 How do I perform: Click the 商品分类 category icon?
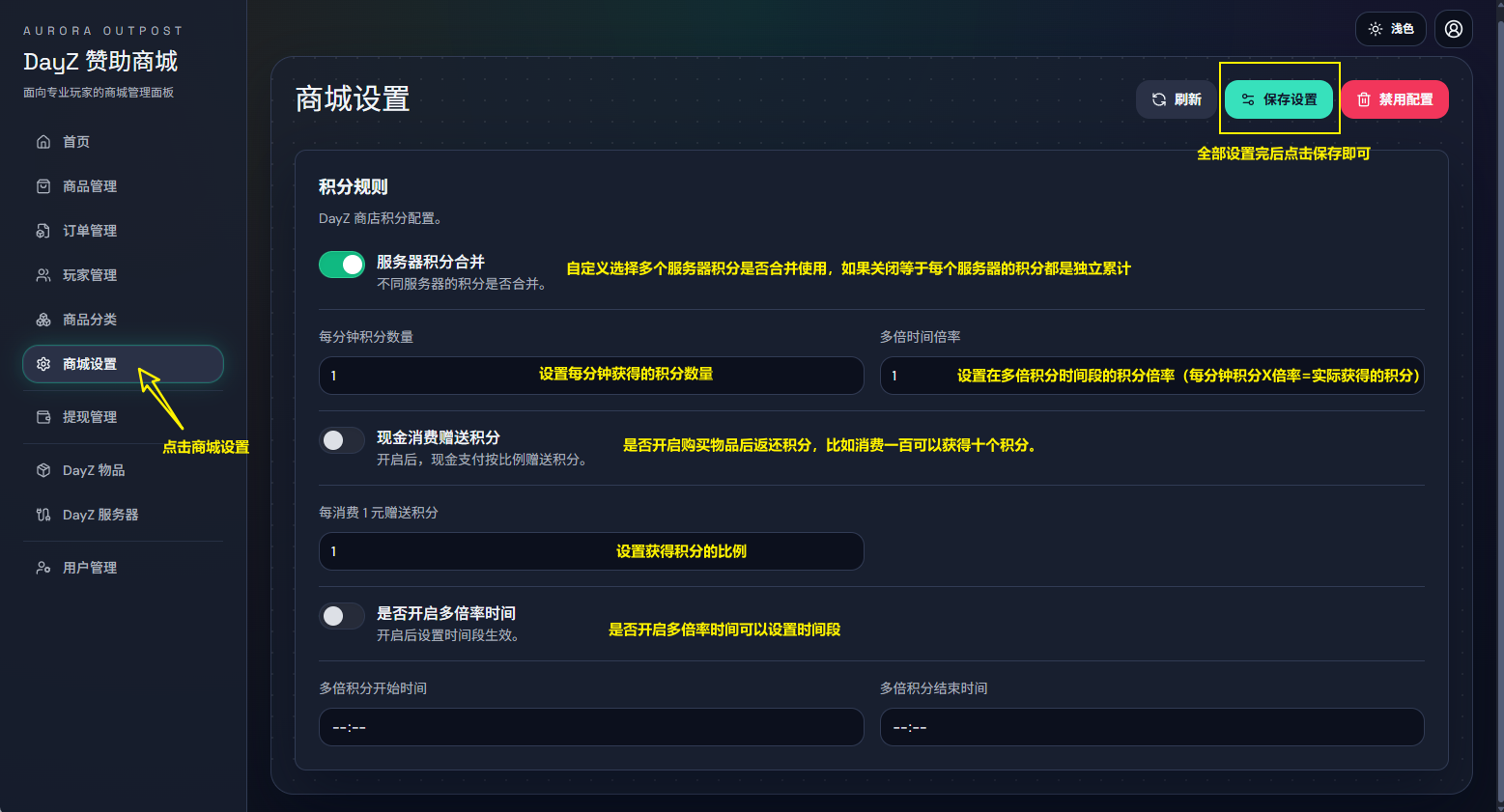pyautogui.click(x=43, y=320)
